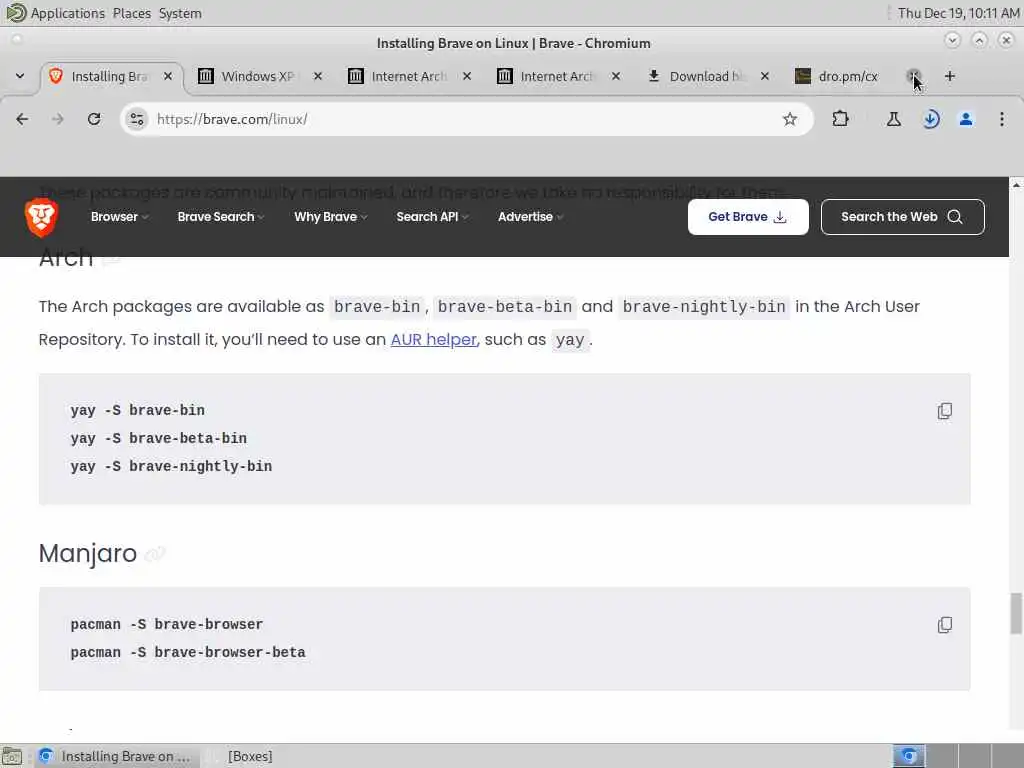Copy Manjaro heading anchor link
Screen dimensions: 1024x768
point(155,554)
